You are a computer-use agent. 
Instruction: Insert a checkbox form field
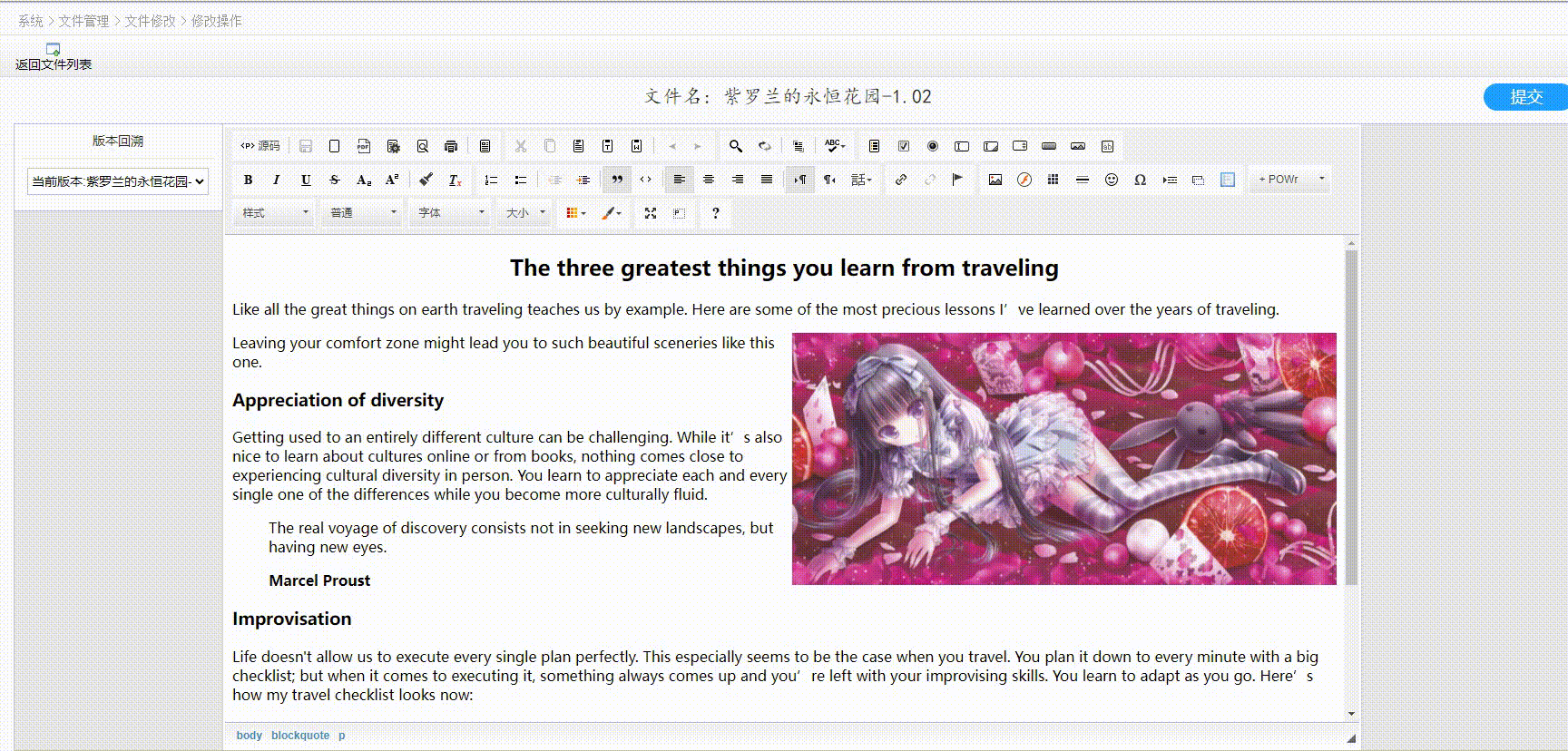(x=904, y=146)
